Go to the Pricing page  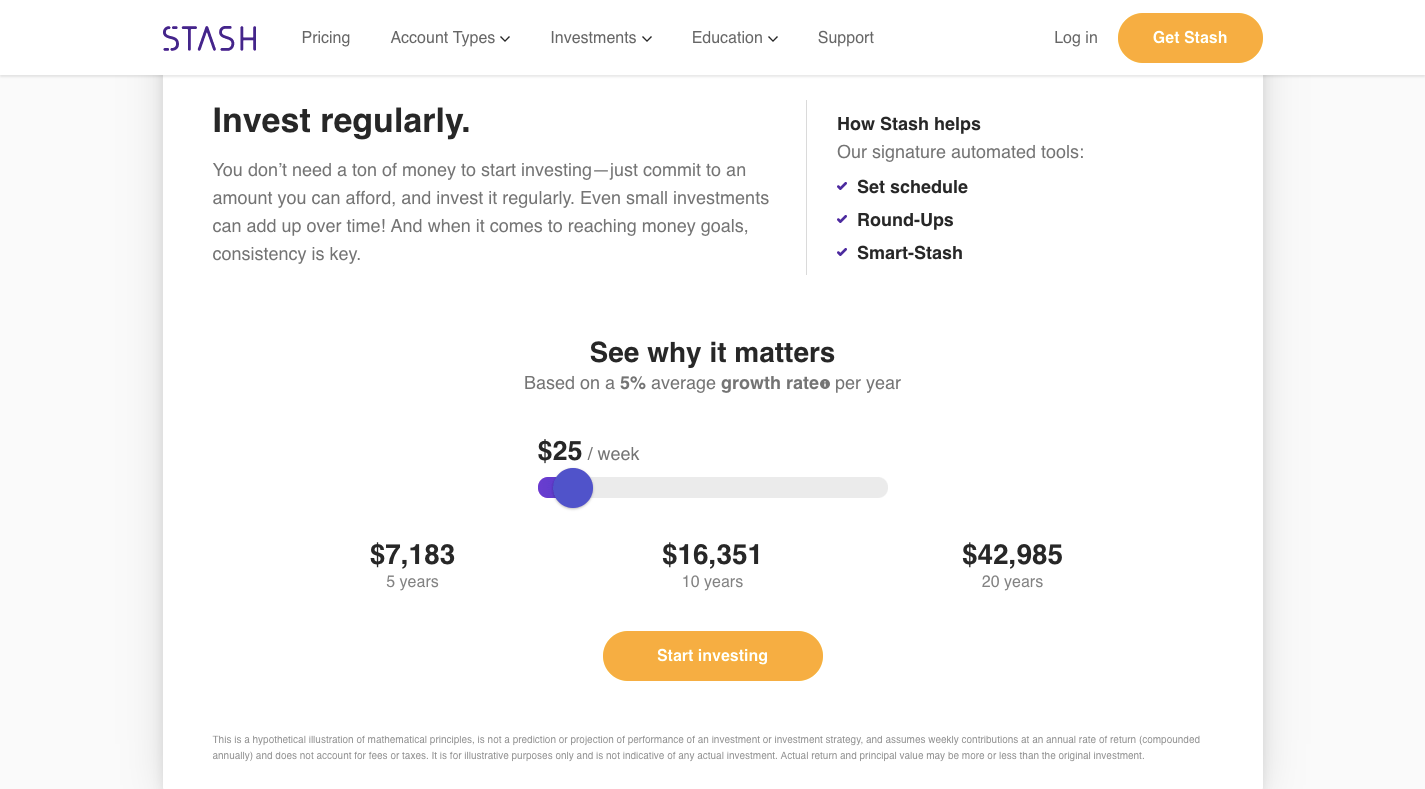[x=326, y=38]
